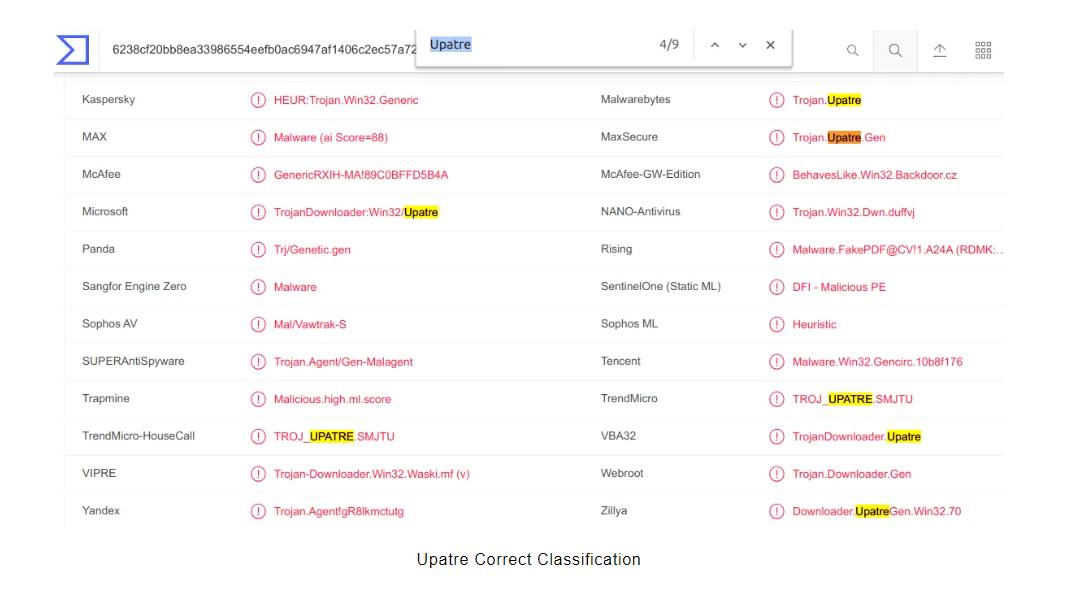This screenshot has height=597, width=1065.
Task: Close the find-in-page bar
Action: [770, 45]
